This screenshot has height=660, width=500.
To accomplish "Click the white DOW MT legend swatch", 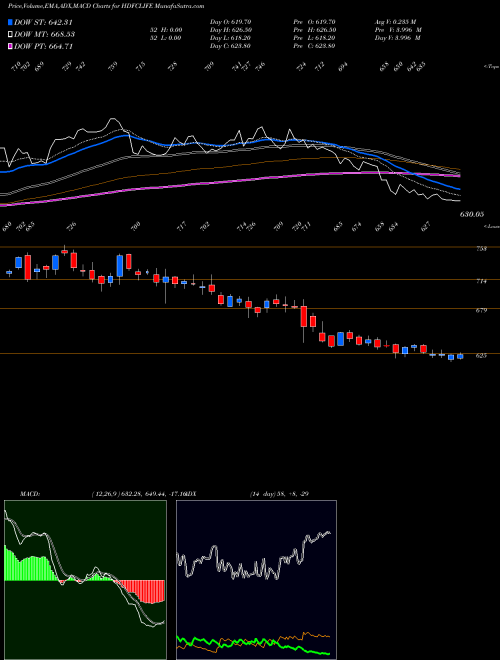I will [10, 35].
